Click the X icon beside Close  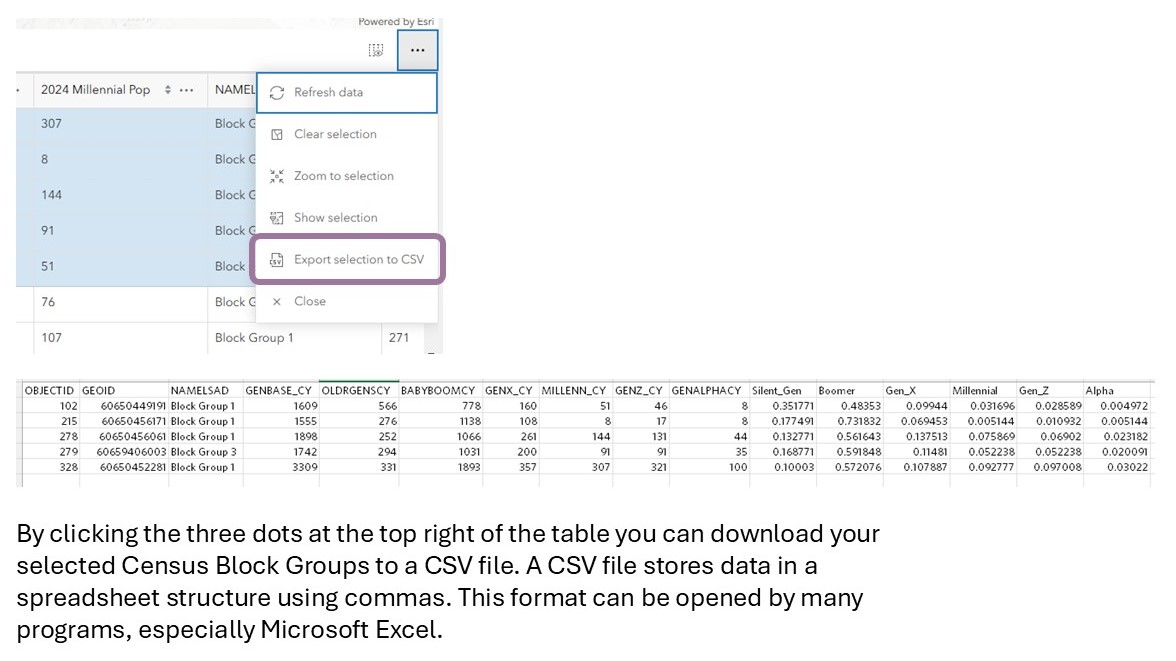pyautogui.click(x=277, y=302)
